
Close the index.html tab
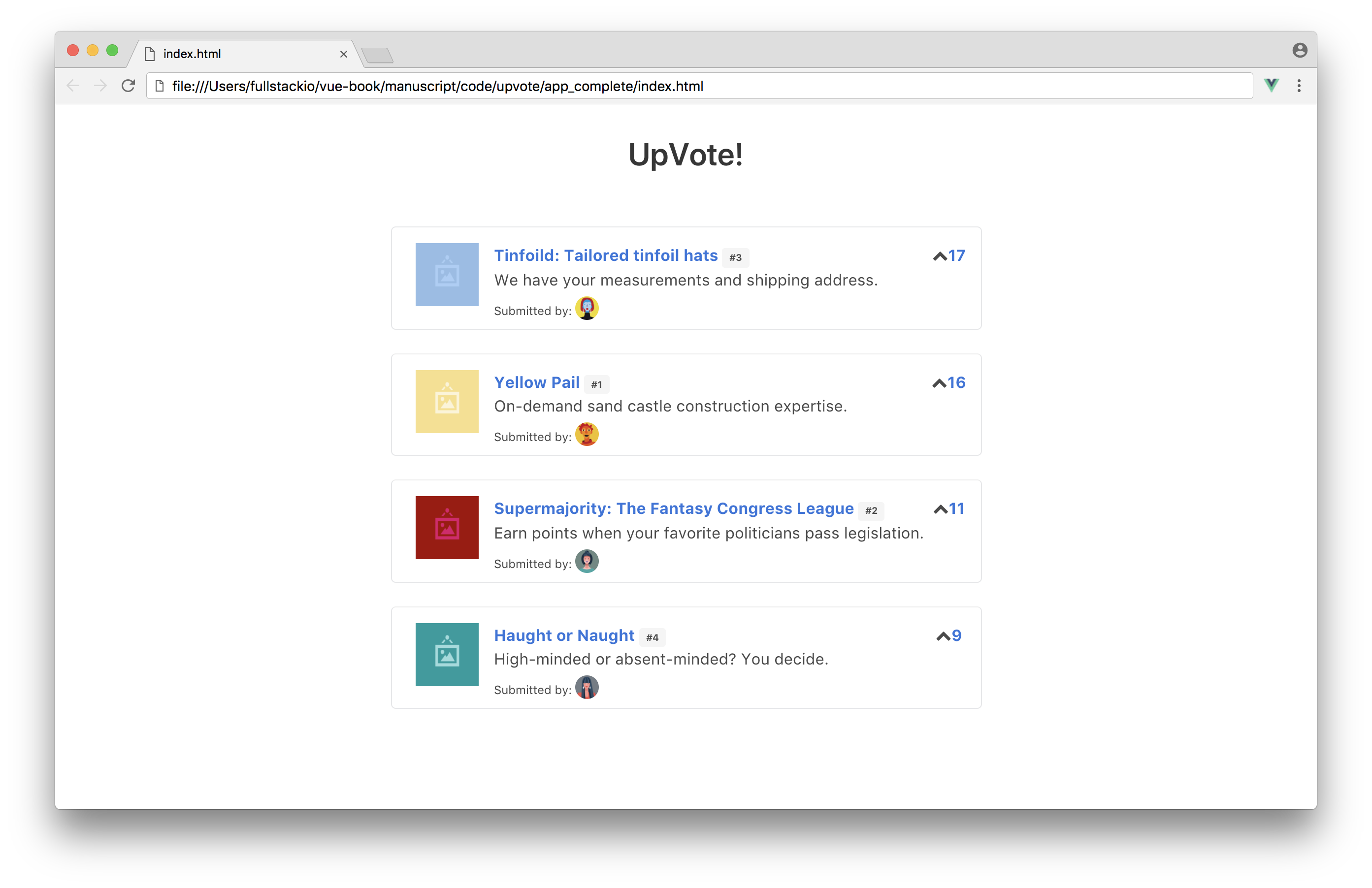(x=344, y=54)
